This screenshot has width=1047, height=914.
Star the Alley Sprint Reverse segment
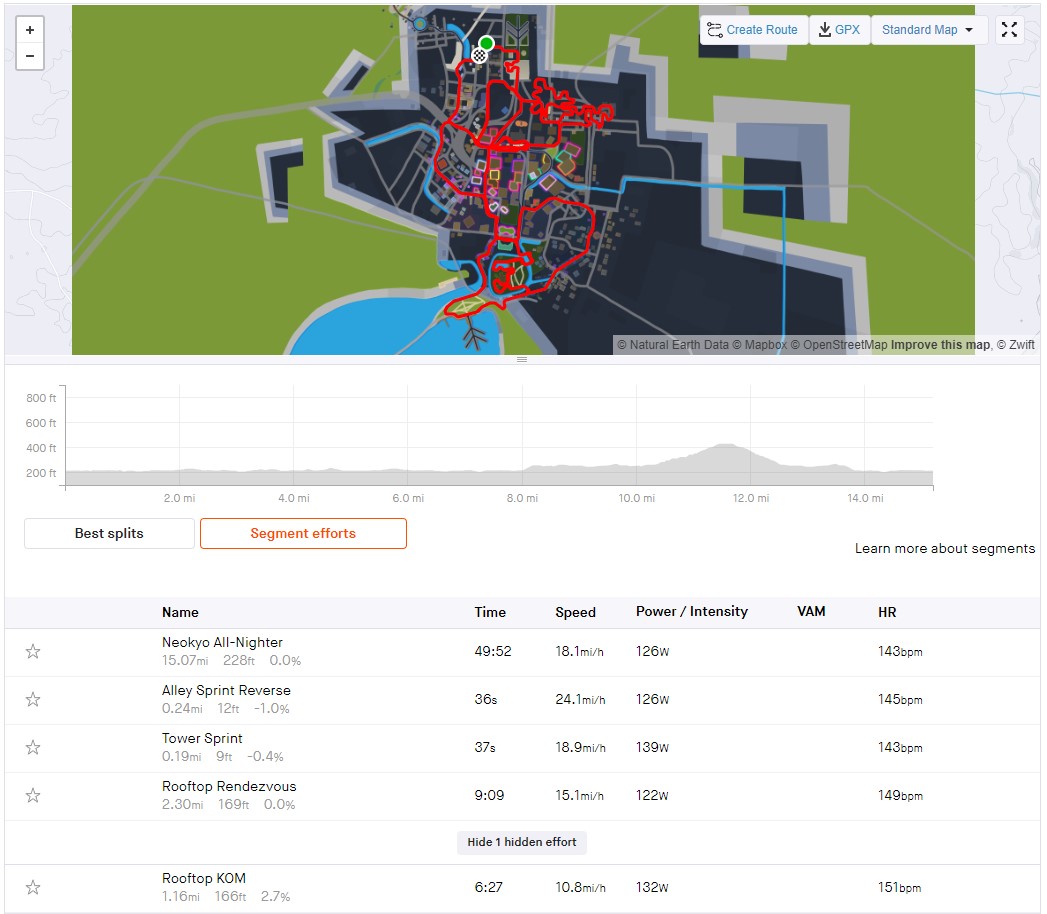coord(33,700)
